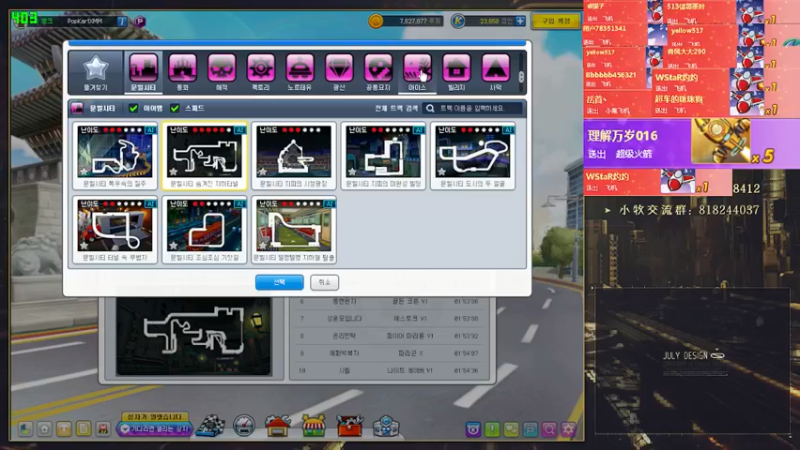Click the purple P badge icon
Viewport: 800px width, 450px height.
tap(140, 21)
